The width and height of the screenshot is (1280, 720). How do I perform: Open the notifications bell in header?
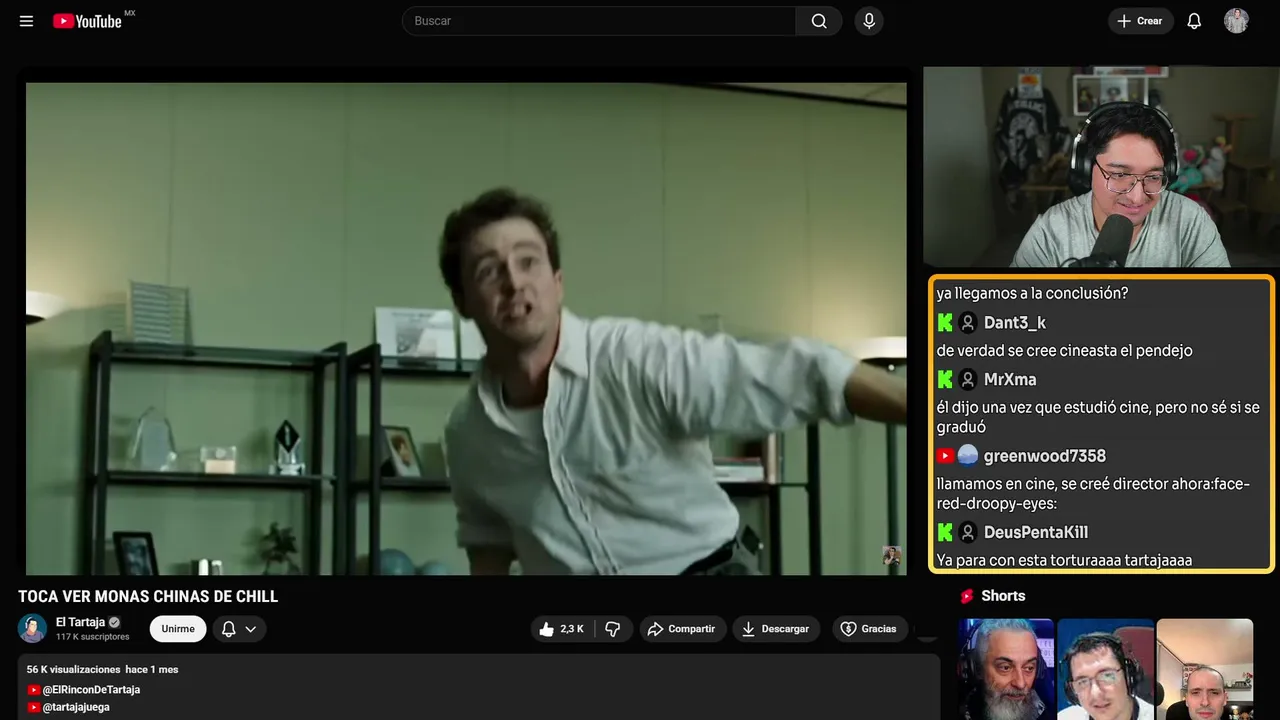pos(1194,21)
